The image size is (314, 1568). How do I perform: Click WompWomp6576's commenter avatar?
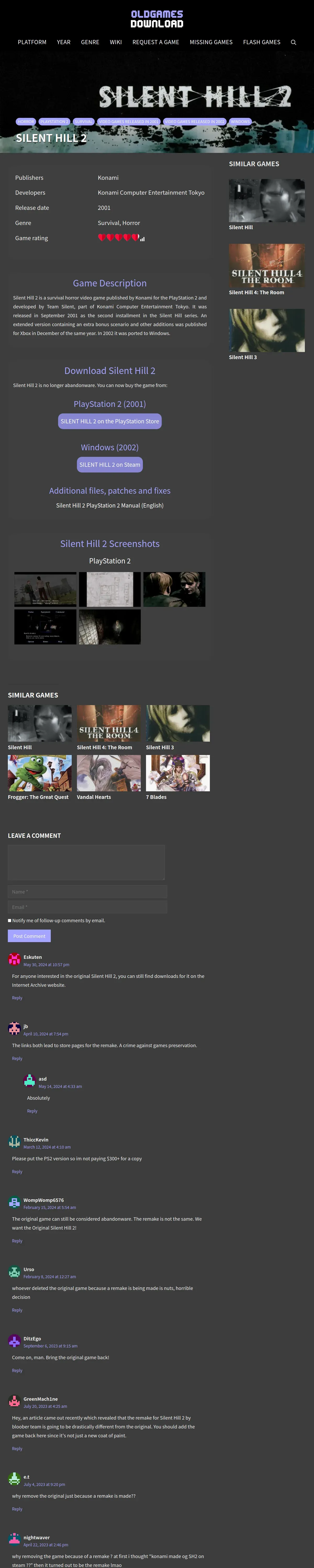tap(15, 1203)
